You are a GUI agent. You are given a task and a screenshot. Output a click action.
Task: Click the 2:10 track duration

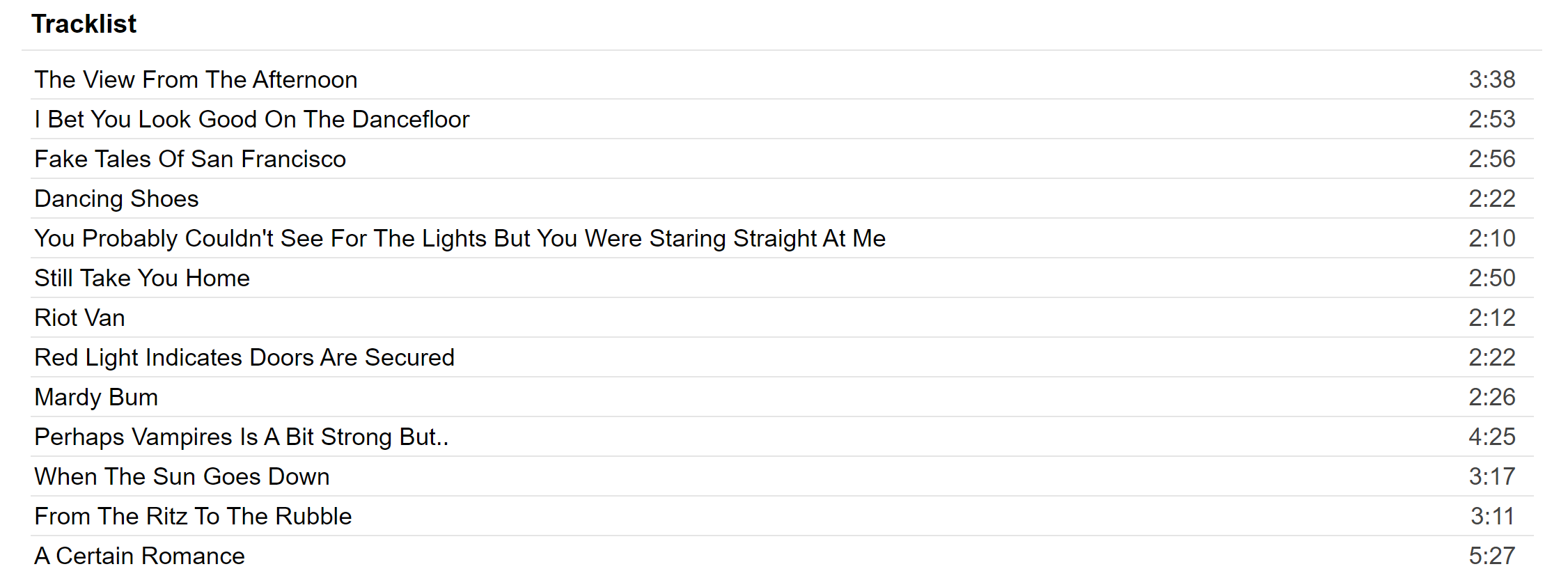click(x=1491, y=238)
